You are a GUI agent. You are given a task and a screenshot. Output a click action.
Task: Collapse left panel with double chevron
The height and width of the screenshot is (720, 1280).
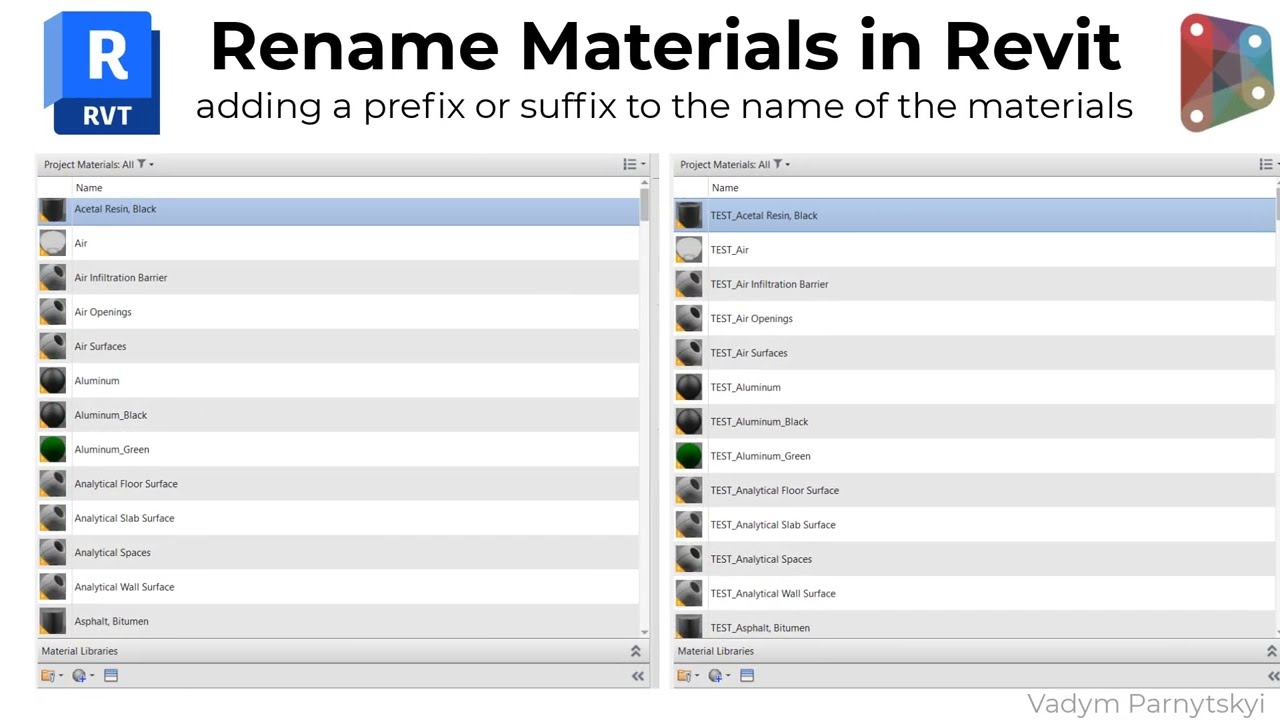pyautogui.click(x=637, y=676)
